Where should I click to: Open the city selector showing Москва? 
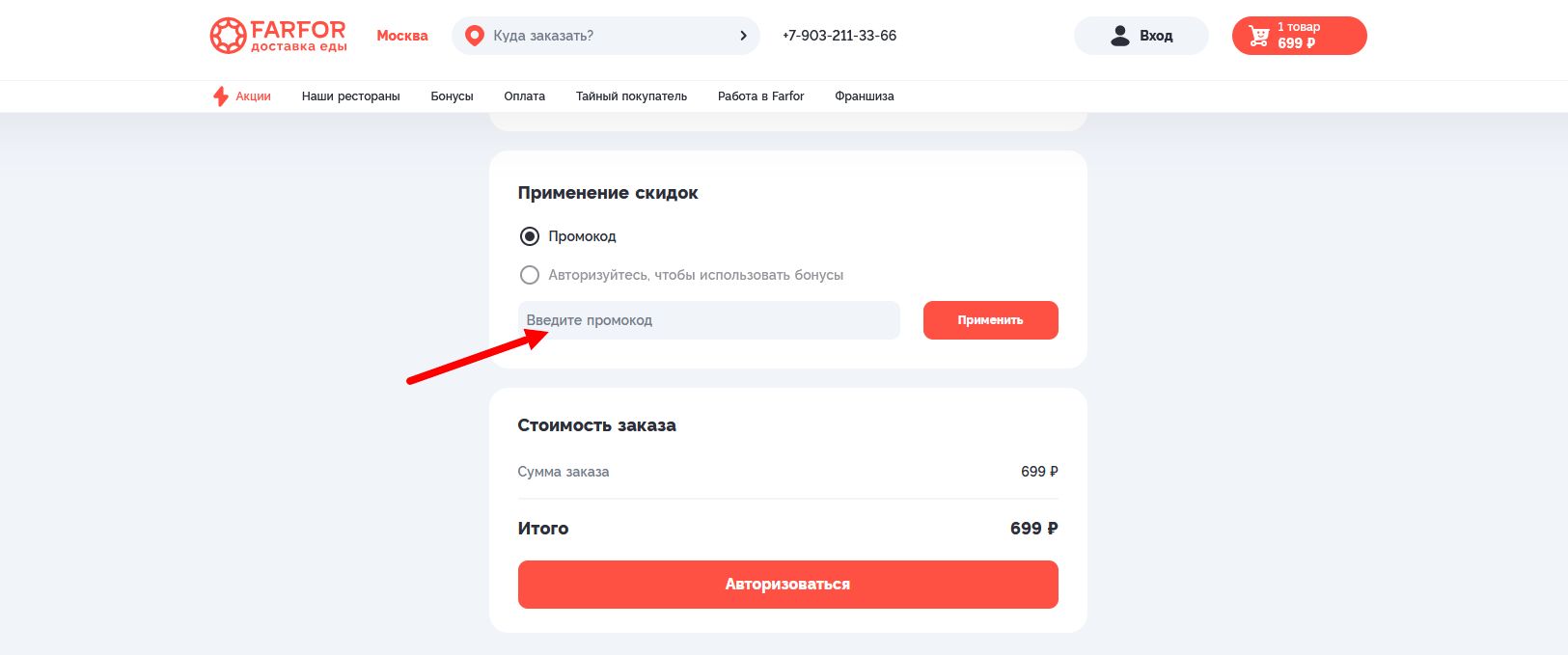tap(401, 35)
